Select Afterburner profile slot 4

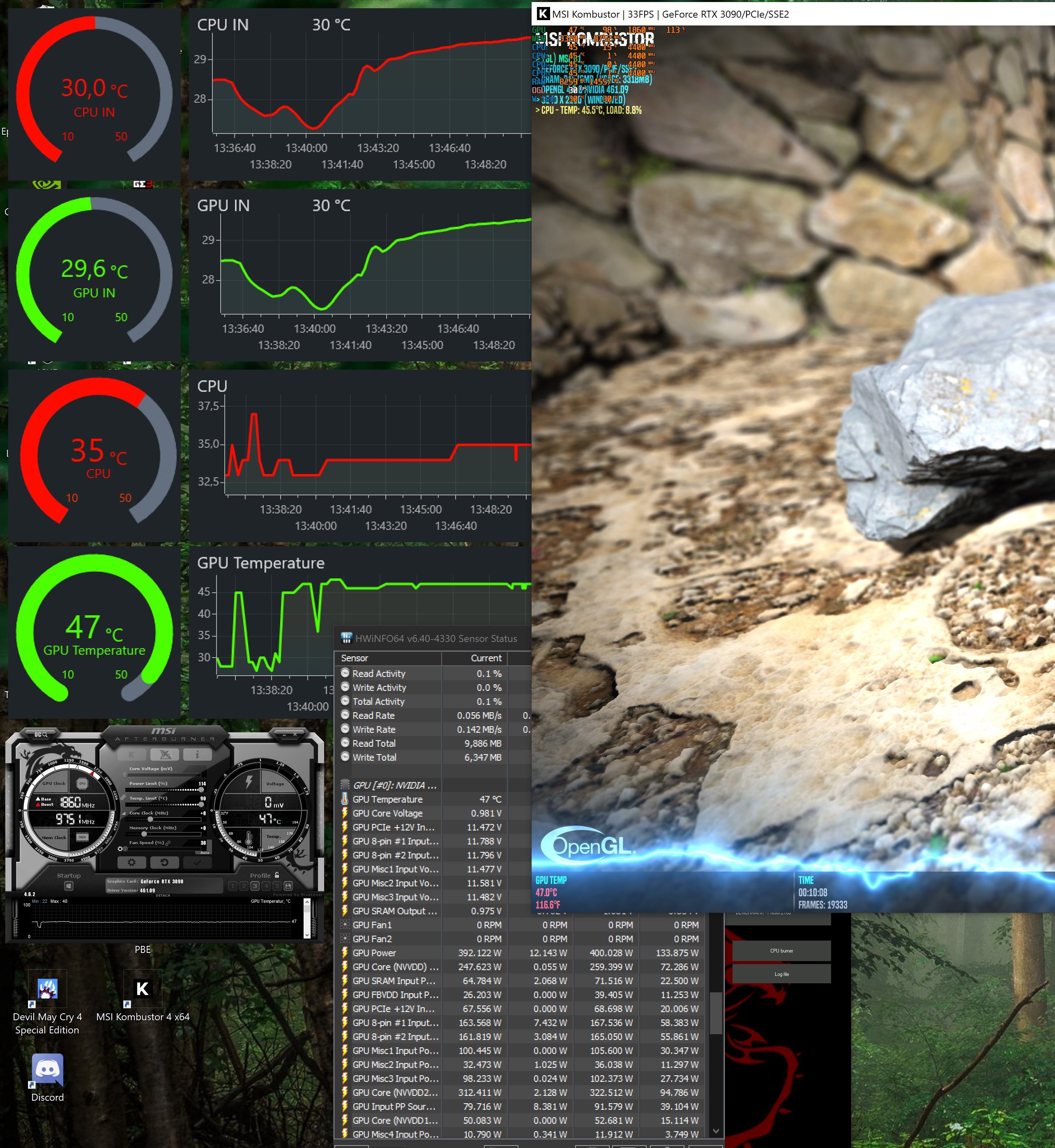tap(267, 886)
